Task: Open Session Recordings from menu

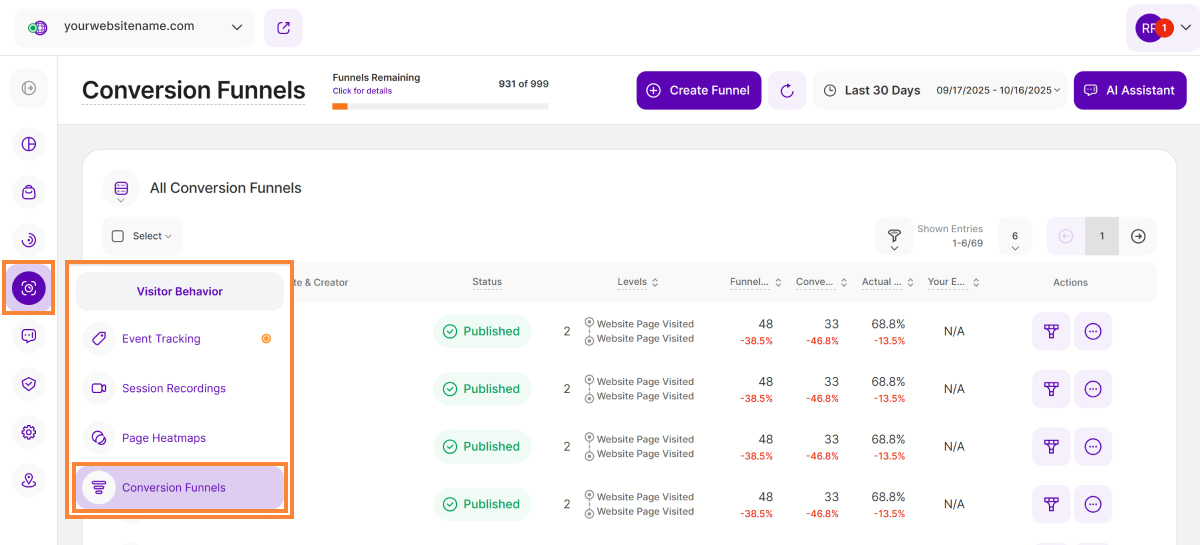Action: click(173, 388)
